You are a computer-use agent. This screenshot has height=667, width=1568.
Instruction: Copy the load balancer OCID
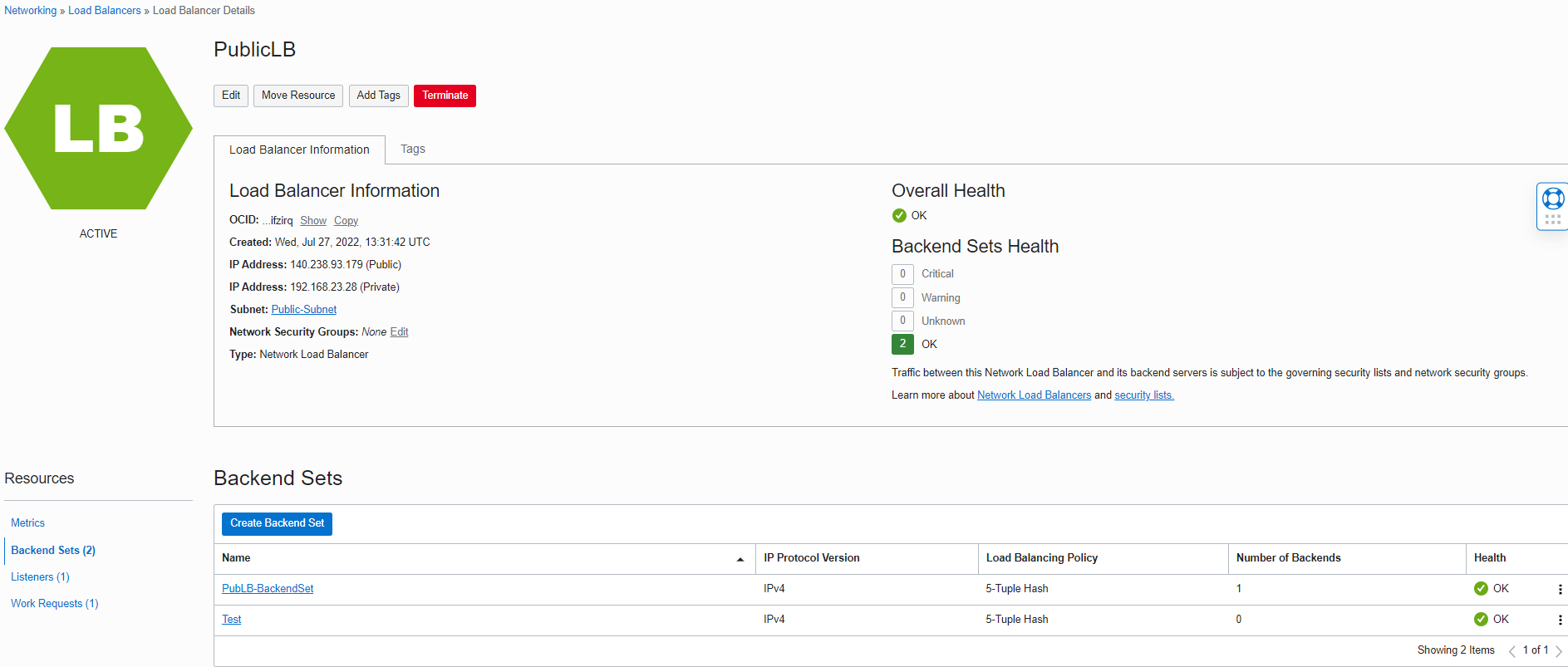click(346, 220)
